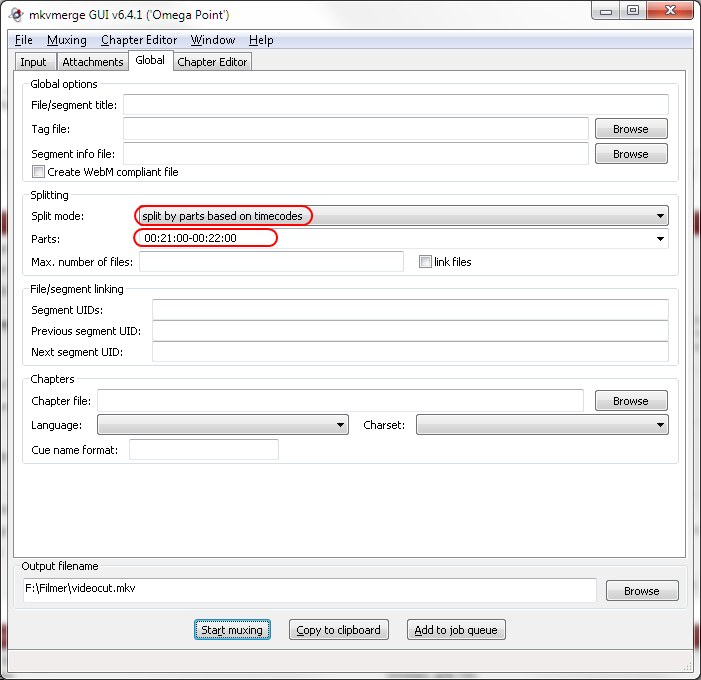
Task: Click Start muxing button
Action: pyautogui.click(x=232, y=630)
